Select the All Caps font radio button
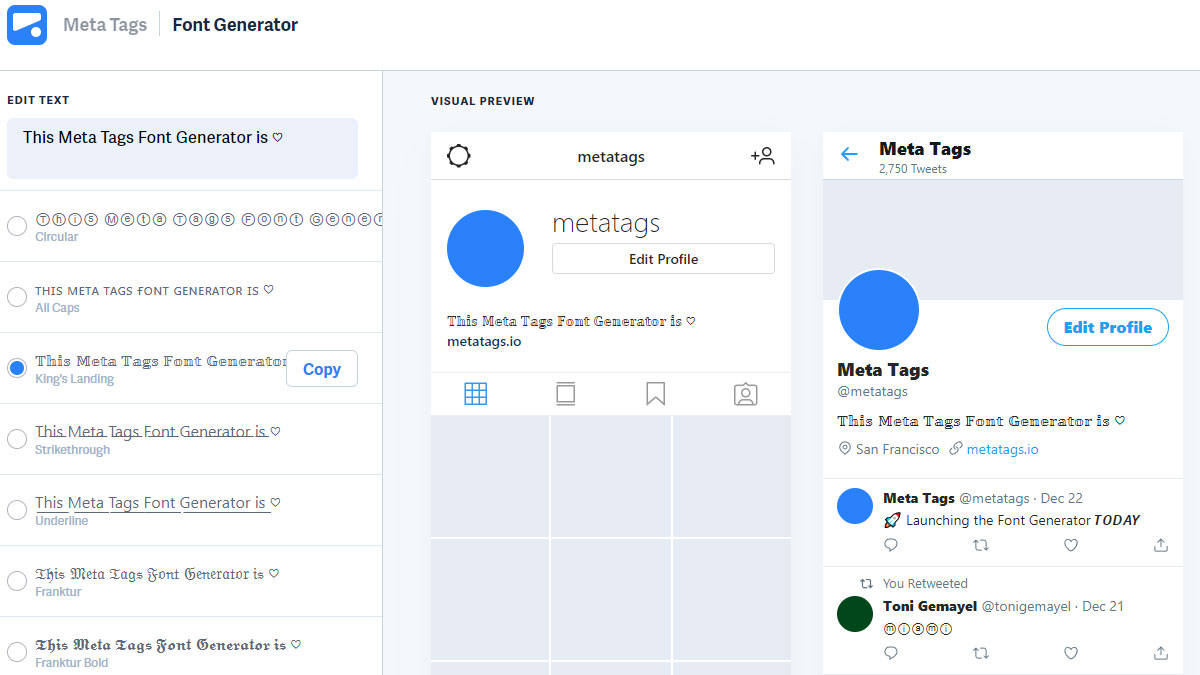The height and width of the screenshot is (675, 1200). [x=17, y=297]
